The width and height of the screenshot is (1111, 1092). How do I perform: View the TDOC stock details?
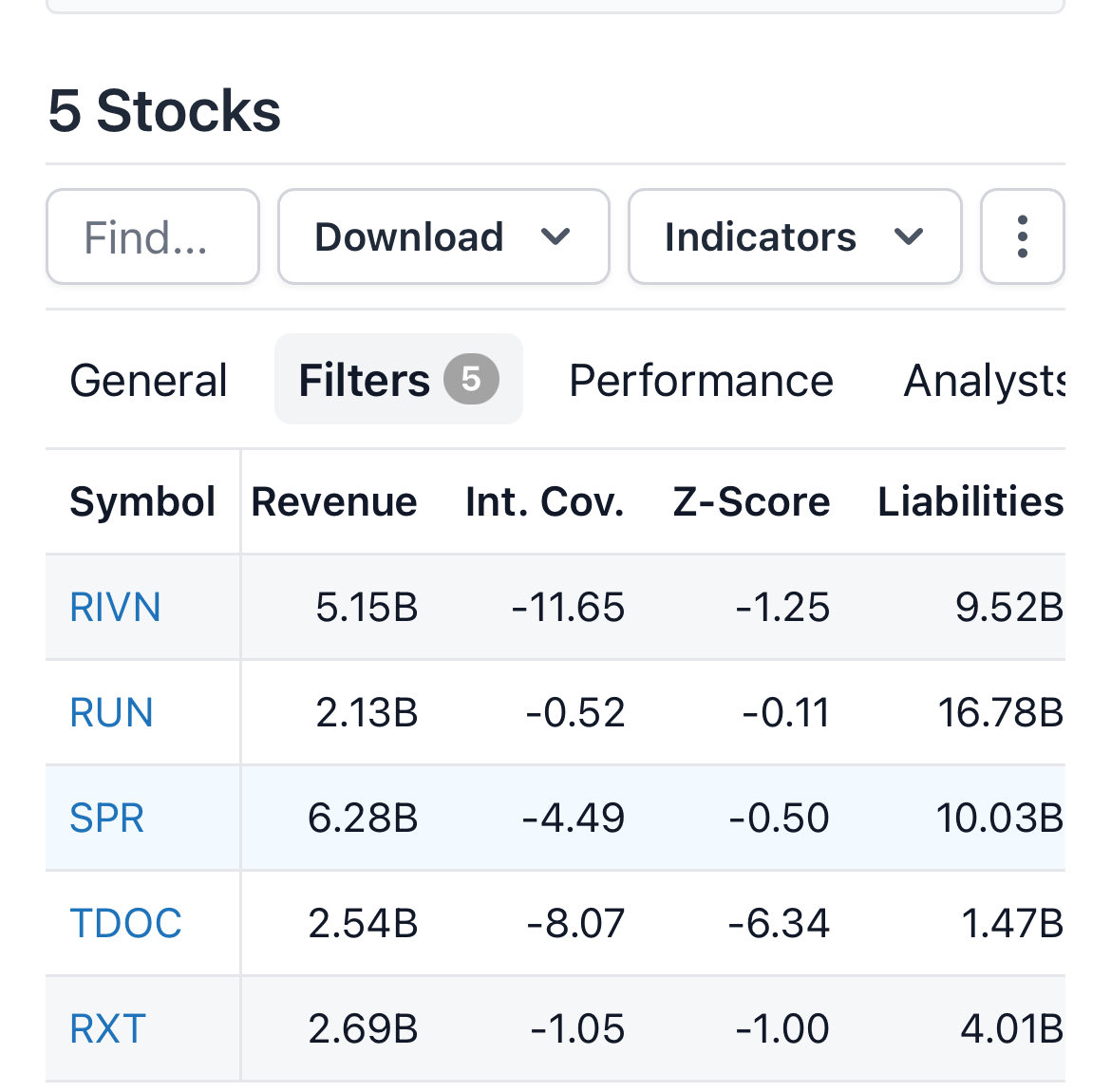[x=125, y=923]
